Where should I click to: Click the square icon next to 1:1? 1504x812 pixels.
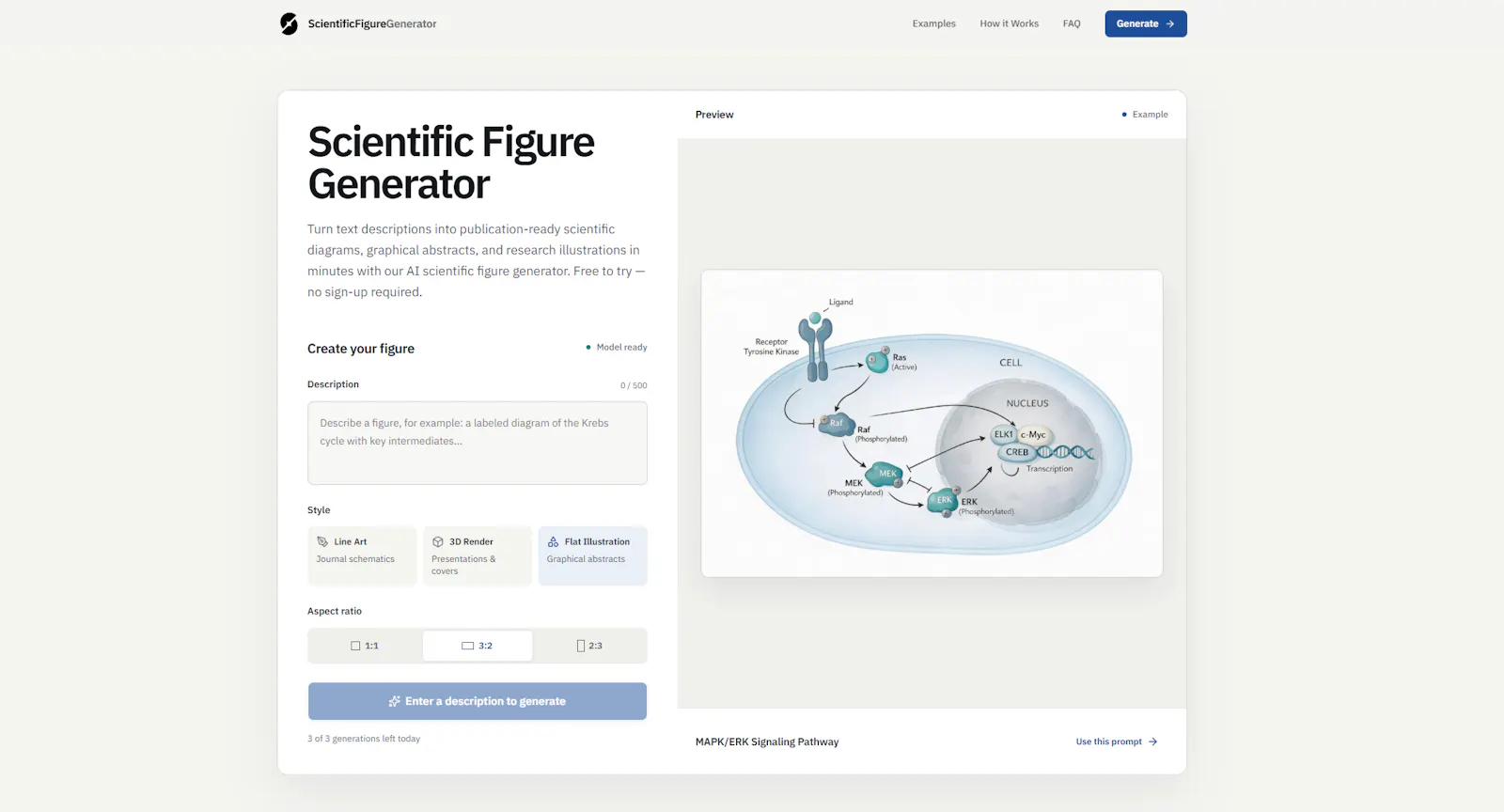355,646
